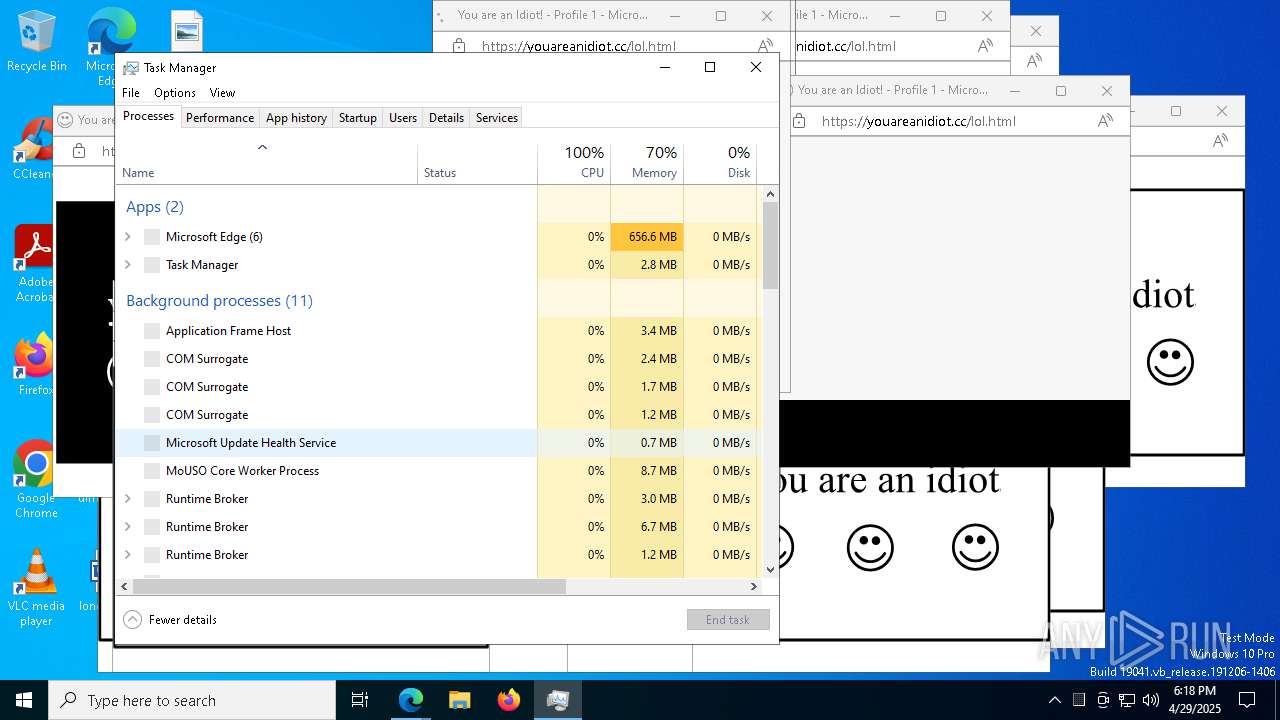Click scroll down arrow of process list

[770, 570]
